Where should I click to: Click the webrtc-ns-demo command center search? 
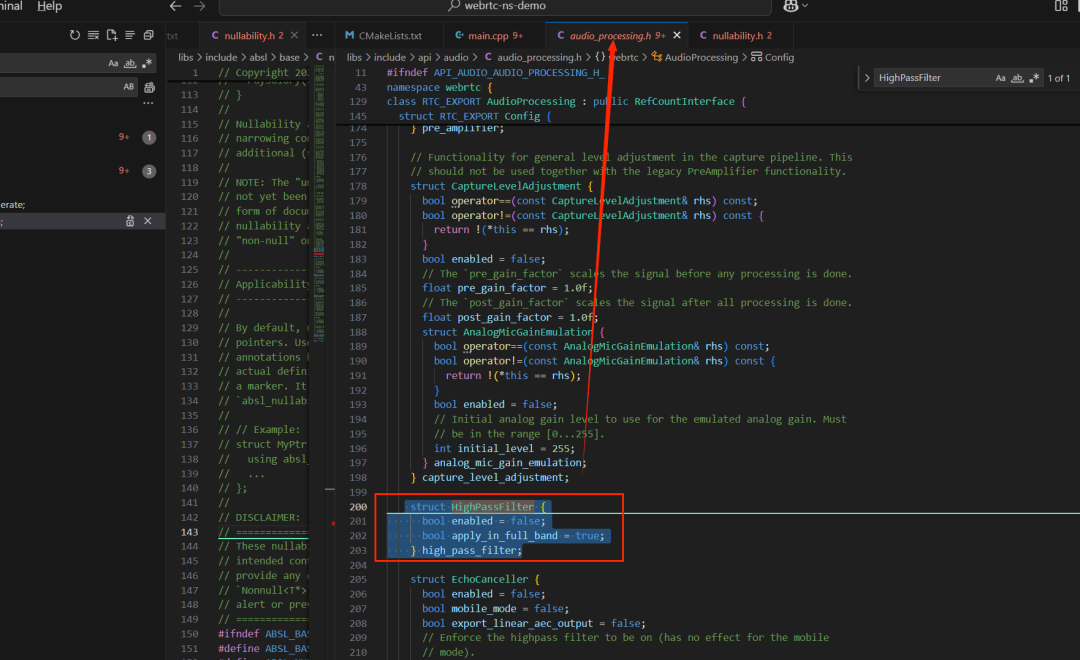[x=495, y=6]
